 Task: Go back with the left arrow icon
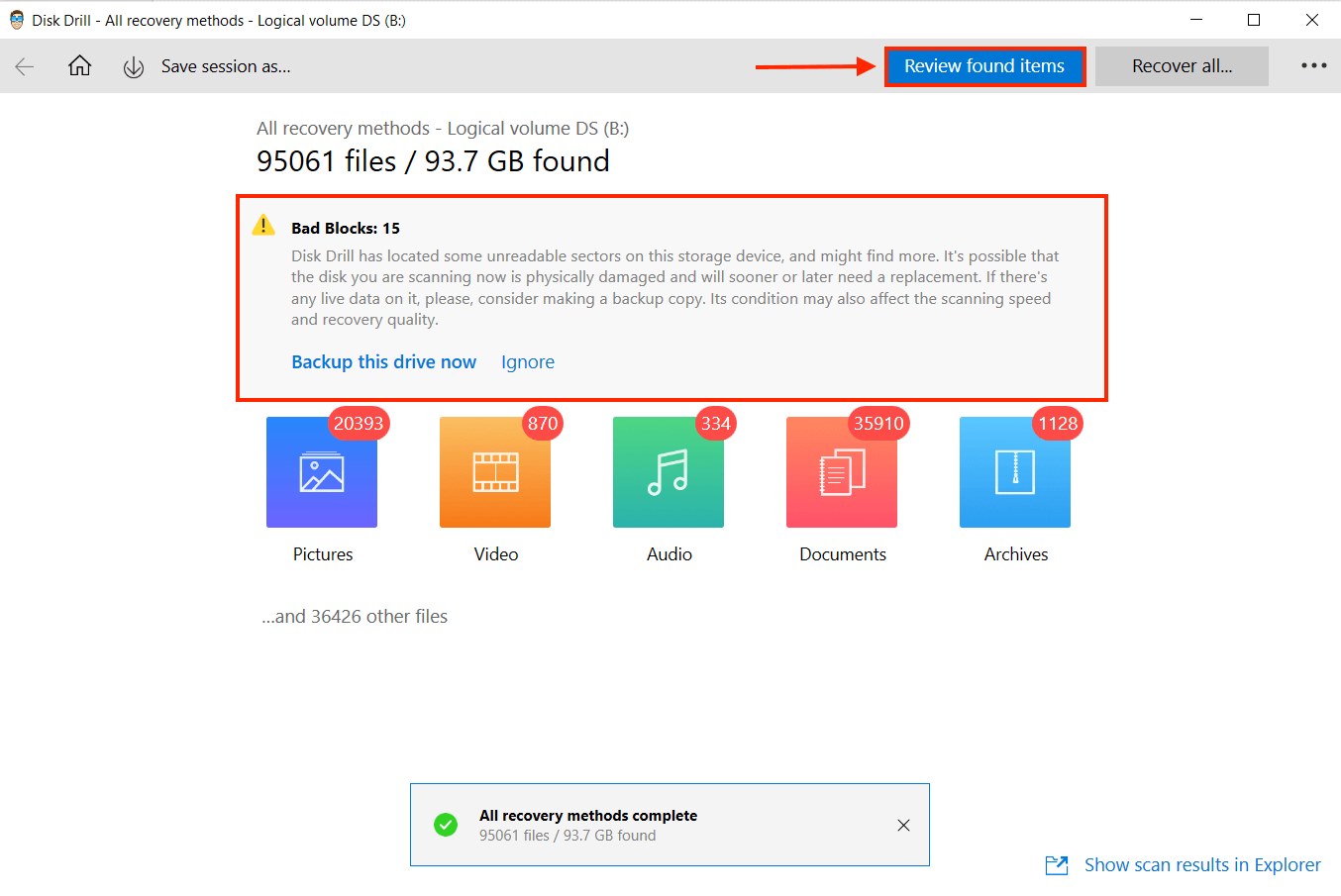coord(25,66)
